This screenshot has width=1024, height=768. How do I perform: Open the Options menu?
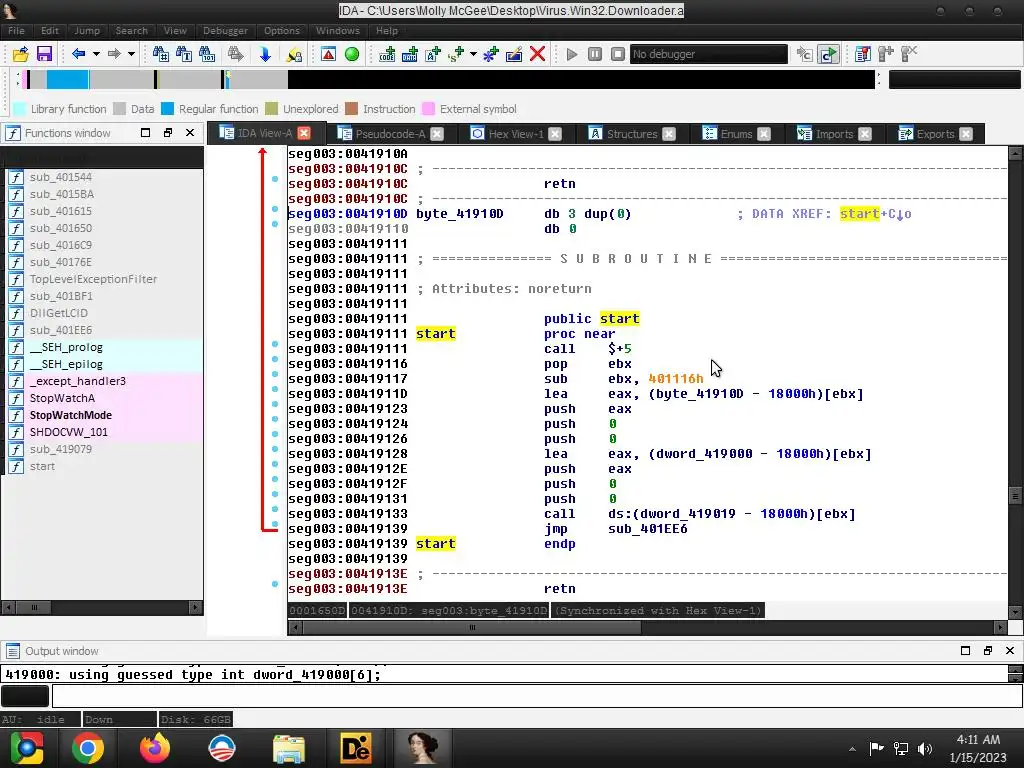tap(282, 31)
